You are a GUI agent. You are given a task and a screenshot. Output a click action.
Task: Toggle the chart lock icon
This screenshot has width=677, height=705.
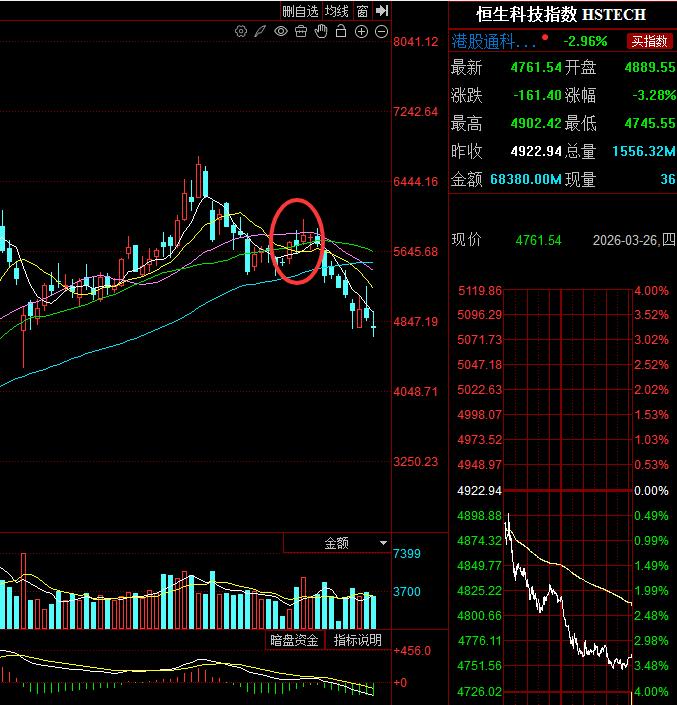click(341, 31)
